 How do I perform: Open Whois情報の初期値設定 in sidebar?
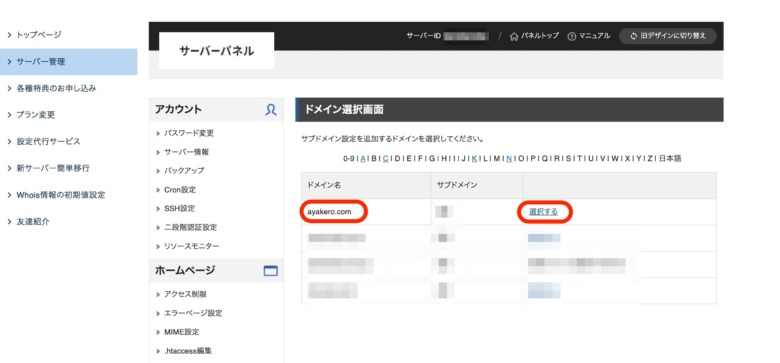61,195
